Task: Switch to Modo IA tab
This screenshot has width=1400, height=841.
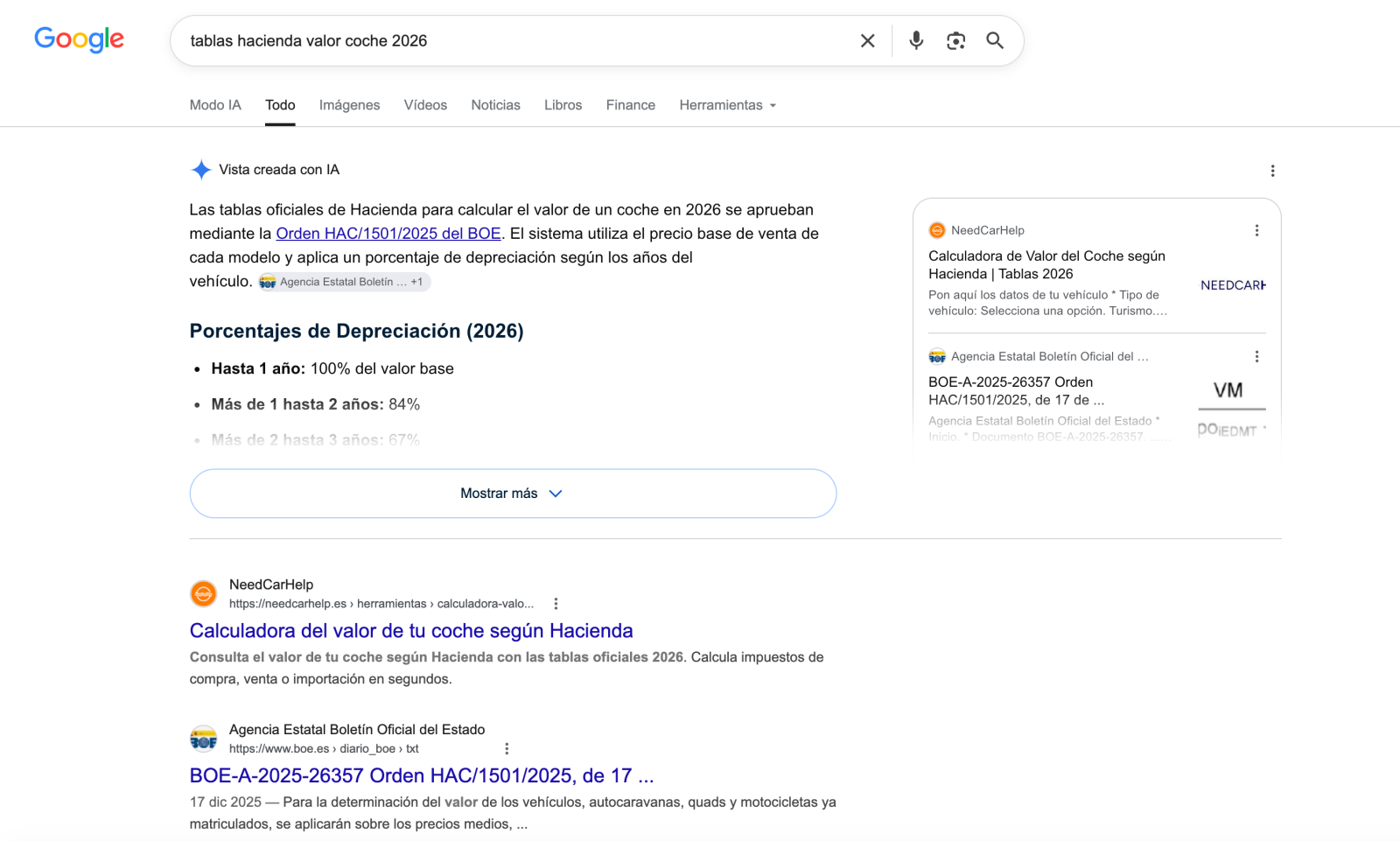Action: coord(215,105)
